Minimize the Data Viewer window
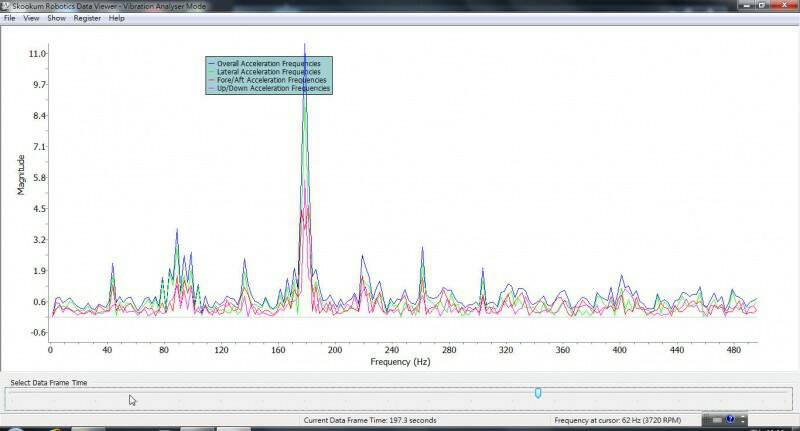The image size is (800, 431). click(x=748, y=5)
